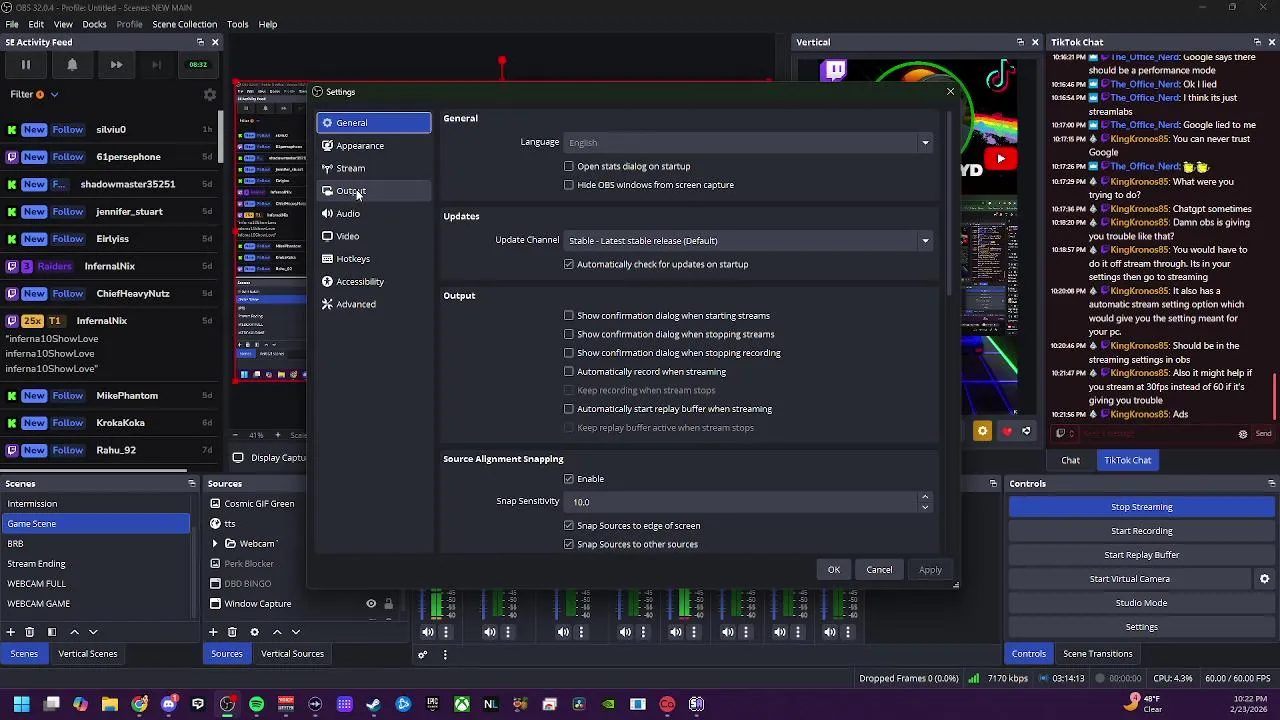The height and width of the screenshot is (720, 1280).
Task: Open the File menu
Action: (12, 24)
